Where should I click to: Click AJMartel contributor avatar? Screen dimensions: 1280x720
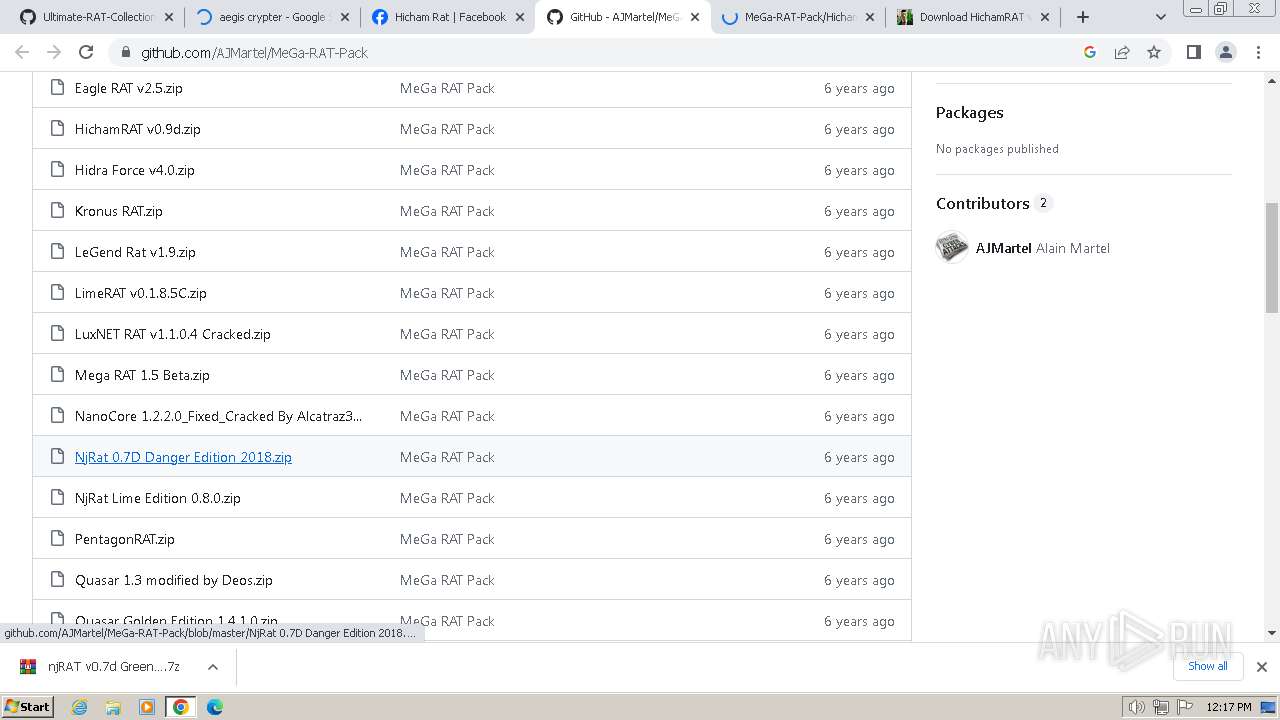point(952,247)
